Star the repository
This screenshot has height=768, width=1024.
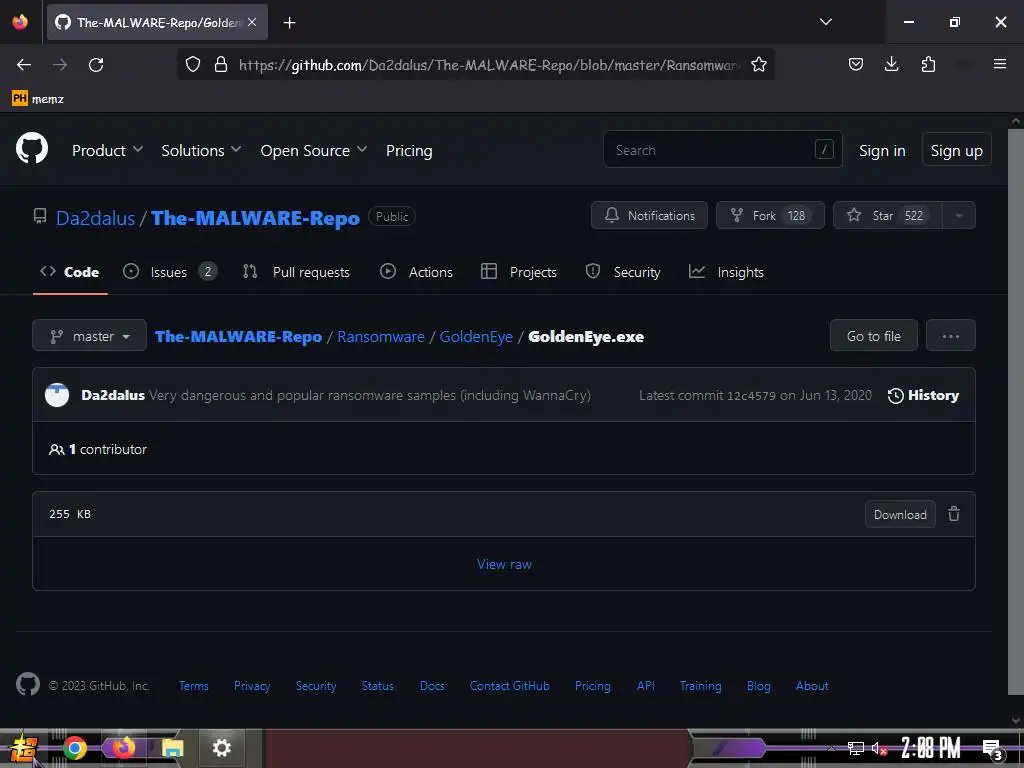tap(888, 216)
